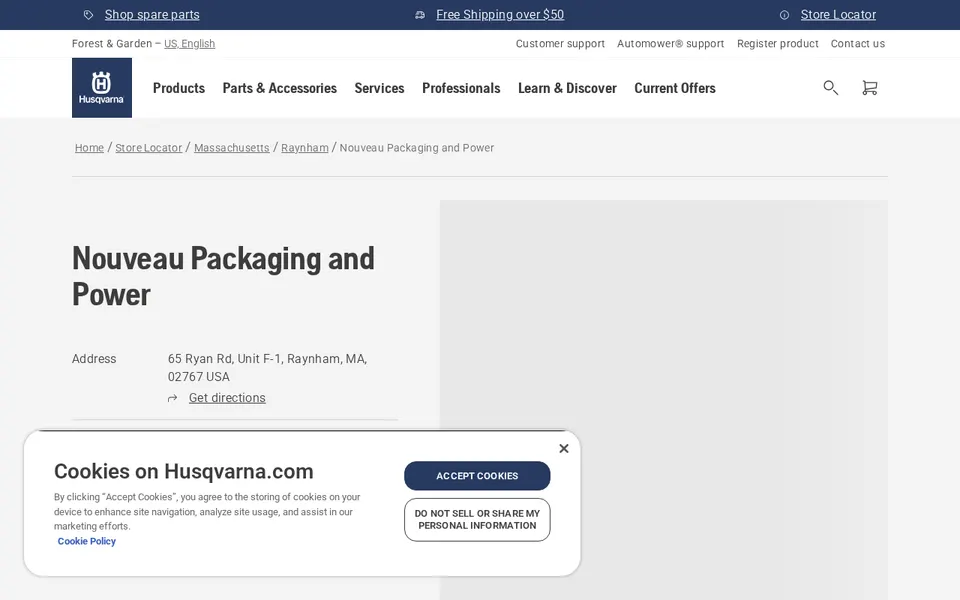Click the Forest & Garden text

(111, 43)
